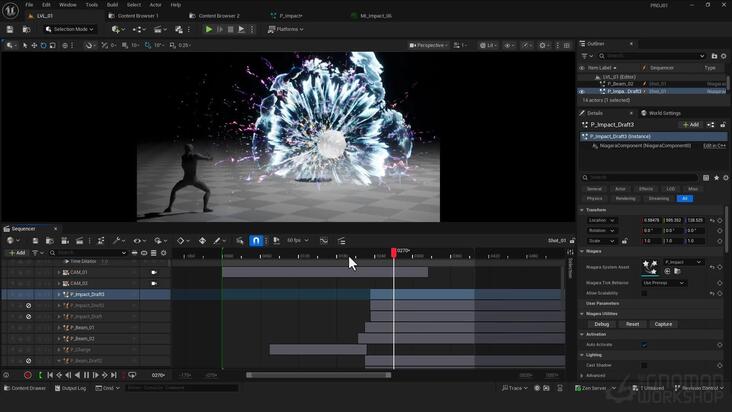Open the Perspective viewport dropdown

[x=428, y=45]
